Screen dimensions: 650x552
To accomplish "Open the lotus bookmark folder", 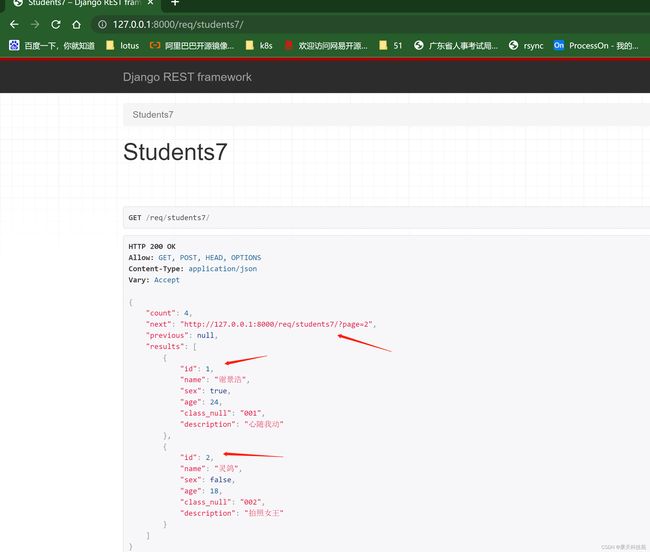I will 123,46.
